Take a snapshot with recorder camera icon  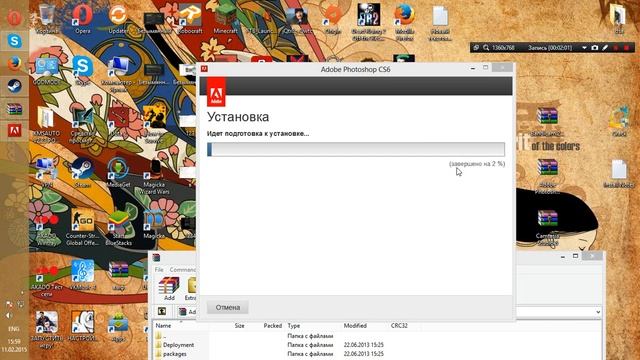pyautogui.click(x=594, y=48)
